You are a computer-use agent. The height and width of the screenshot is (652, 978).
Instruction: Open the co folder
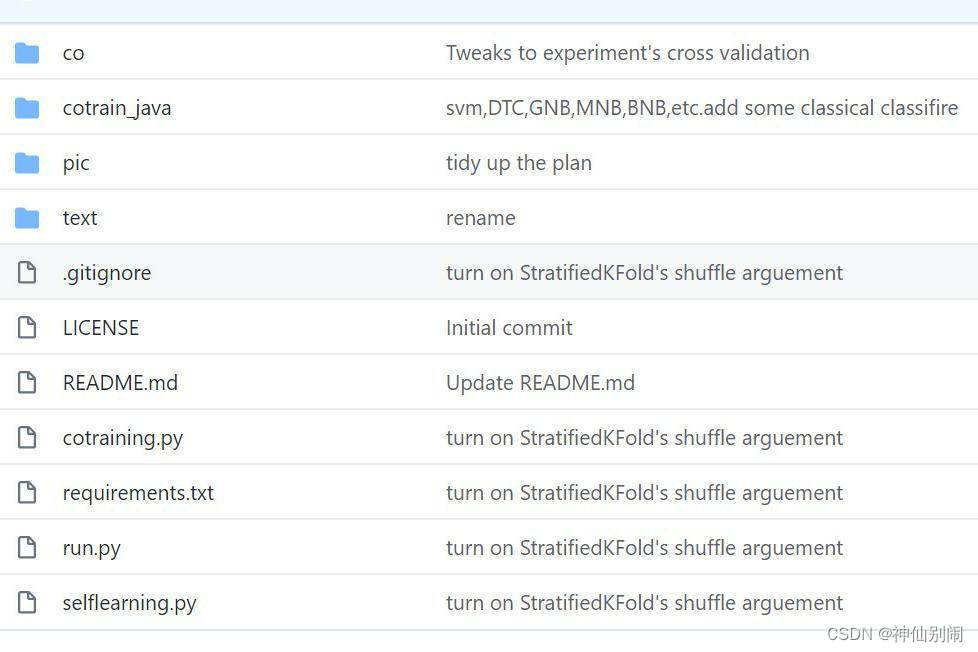(x=73, y=53)
